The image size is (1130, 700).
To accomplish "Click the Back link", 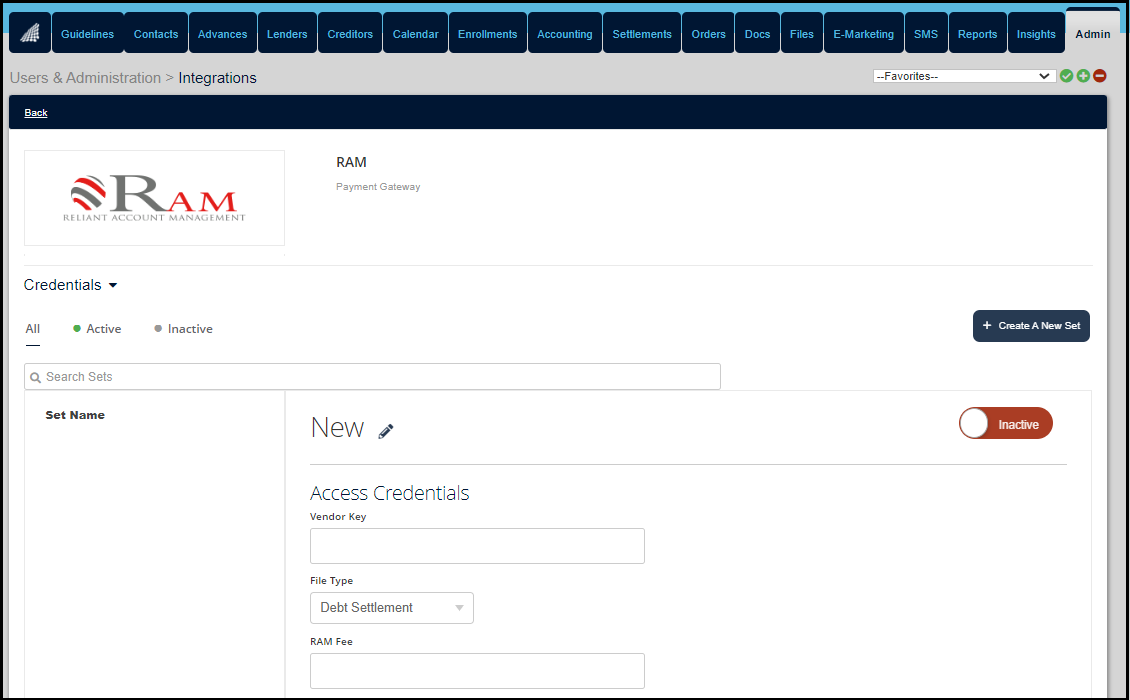I will click(x=35, y=112).
